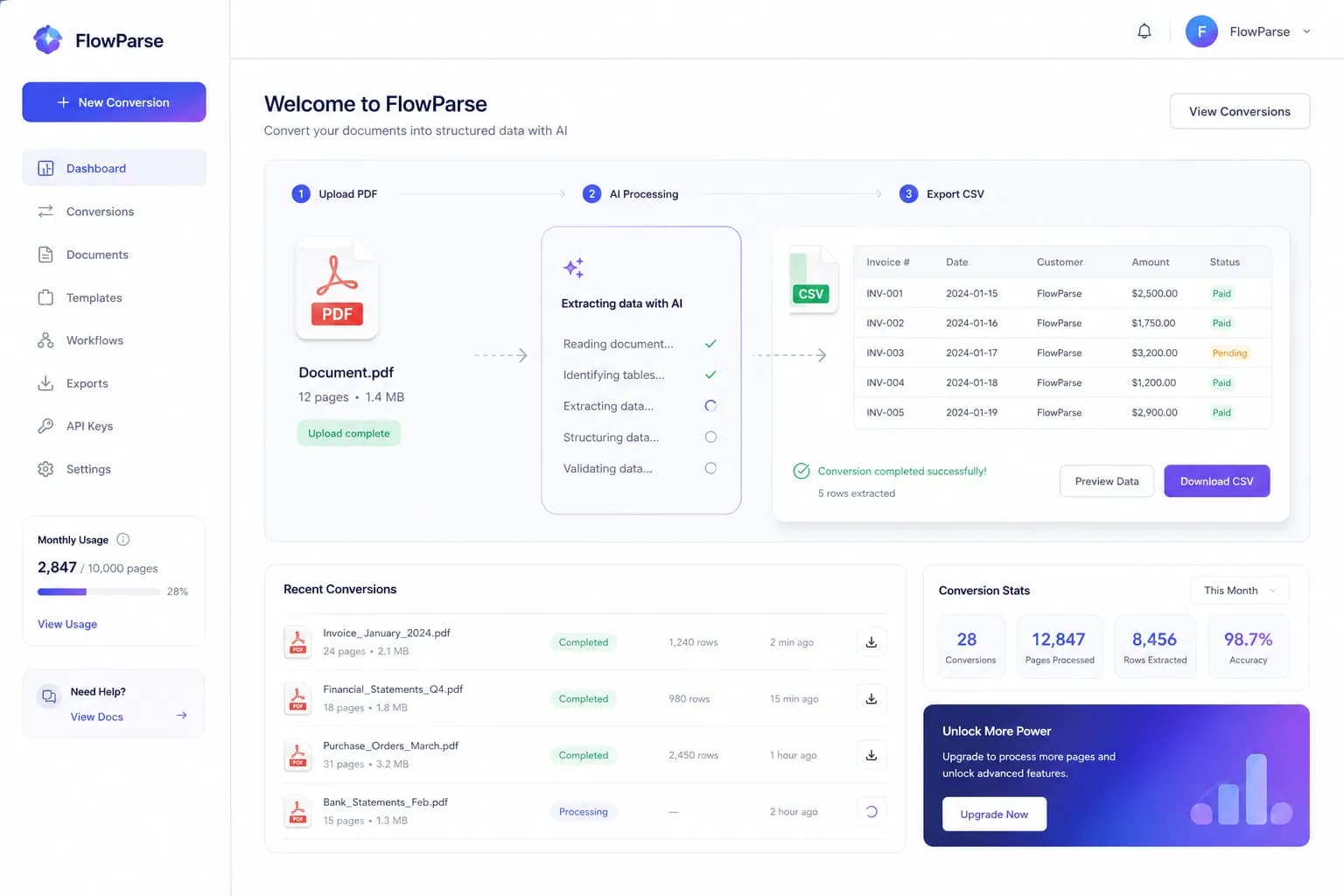Click the arrow beside View Docs
Image resolution: width=1344 pixels, height=896 pixels.
click(181, 716)
